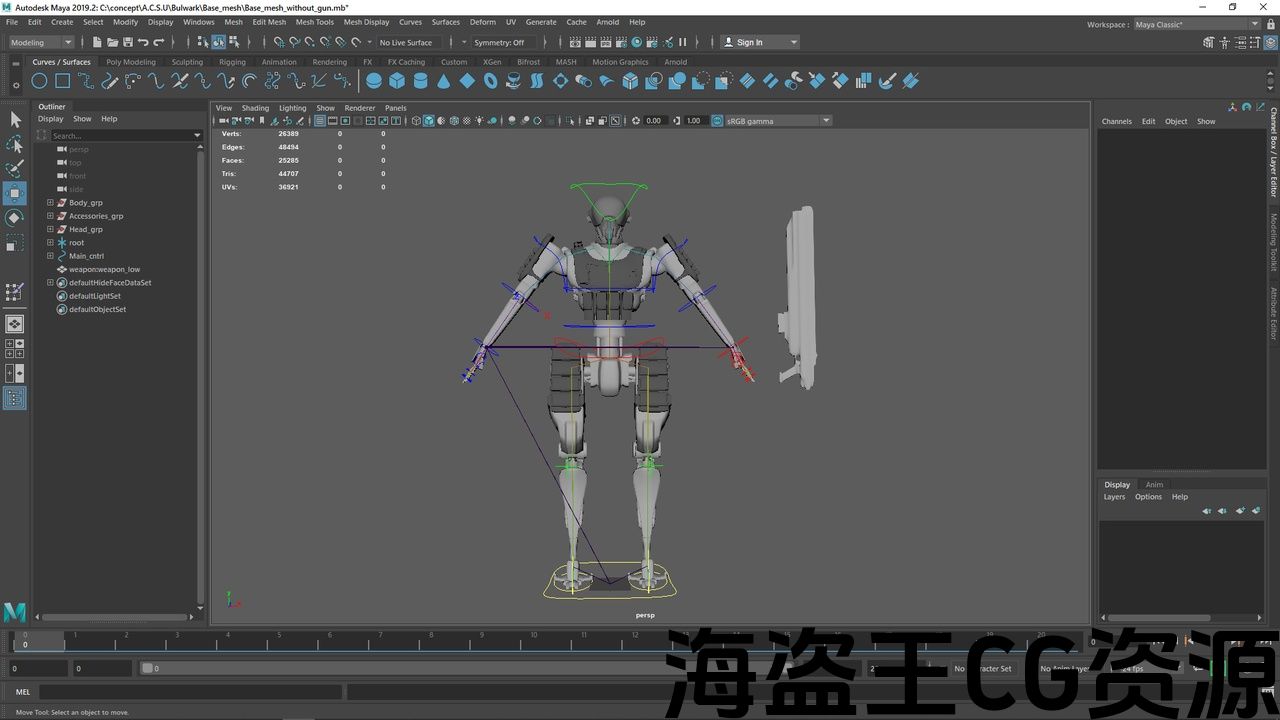Toggle the Outliner panel button in toolbox
This screenshot has width=1280, height=720.
coord(15,398)
